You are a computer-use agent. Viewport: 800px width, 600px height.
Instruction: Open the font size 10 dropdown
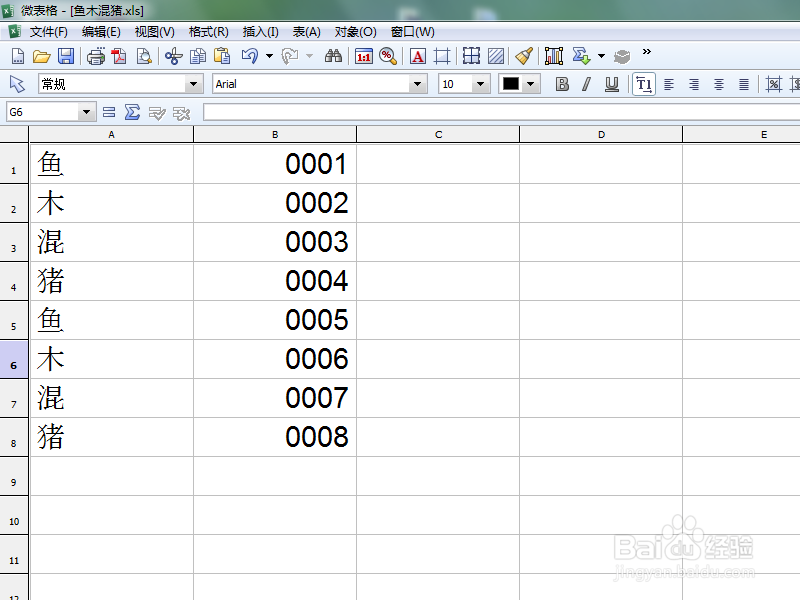pyautogui.click(x=480, y=84)
